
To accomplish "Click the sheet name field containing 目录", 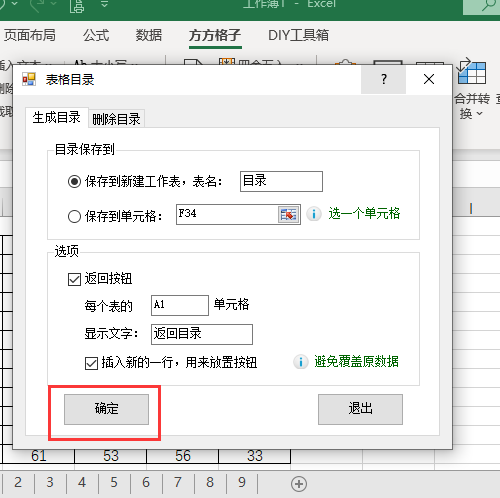I will [281, 181].
